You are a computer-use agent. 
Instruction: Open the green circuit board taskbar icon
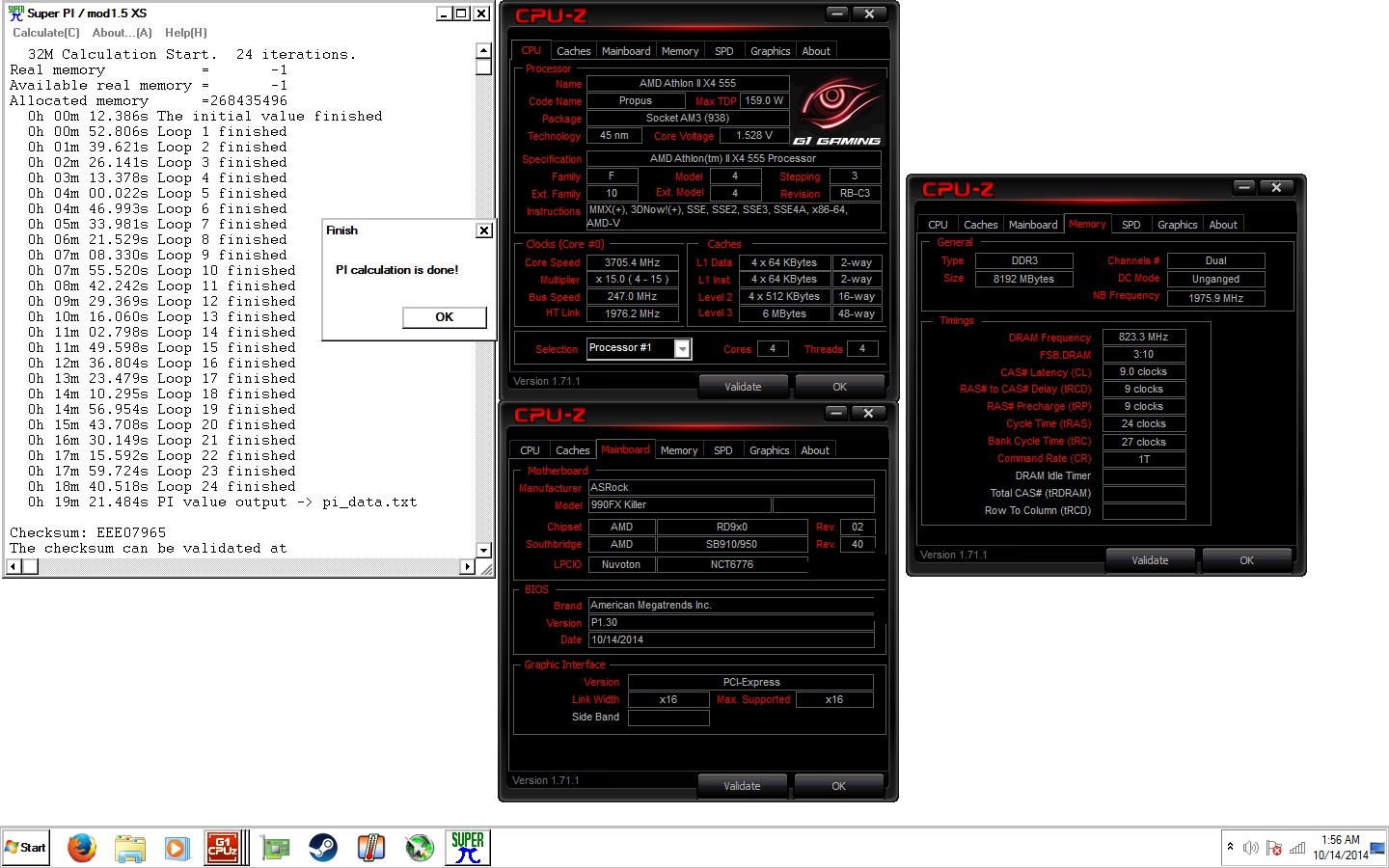click(276, 848)
